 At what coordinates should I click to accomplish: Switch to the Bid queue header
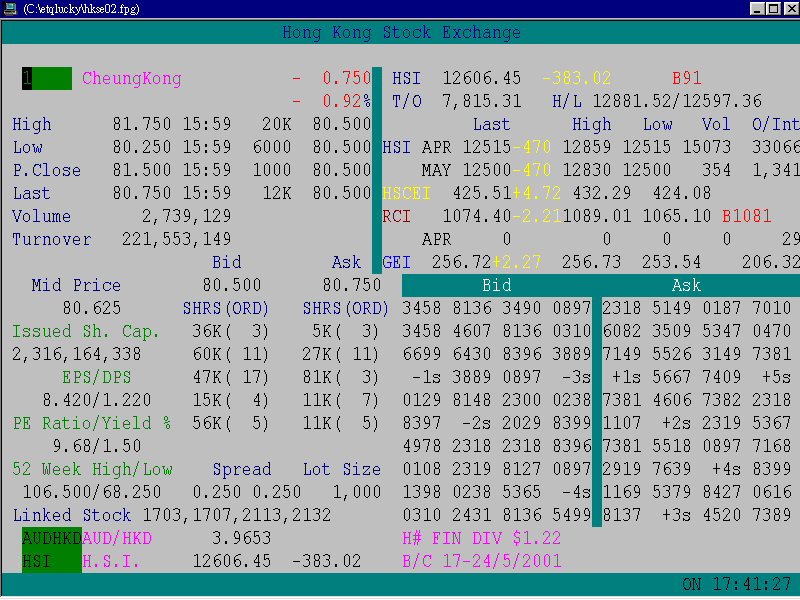(x=497, y=285)
